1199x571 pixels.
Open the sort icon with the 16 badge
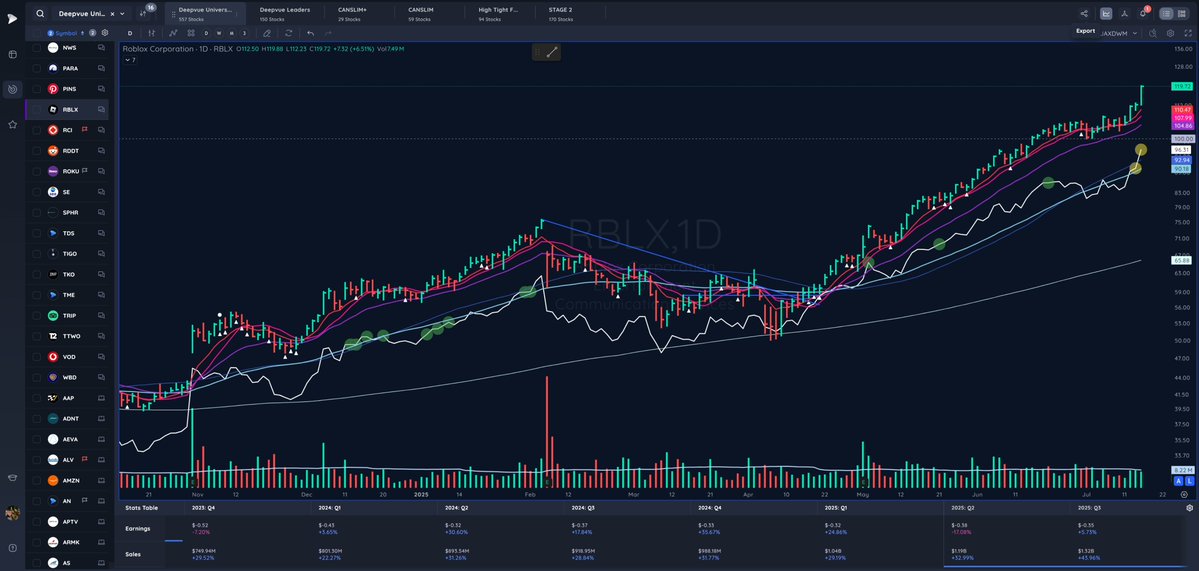[x=145, y=12]
